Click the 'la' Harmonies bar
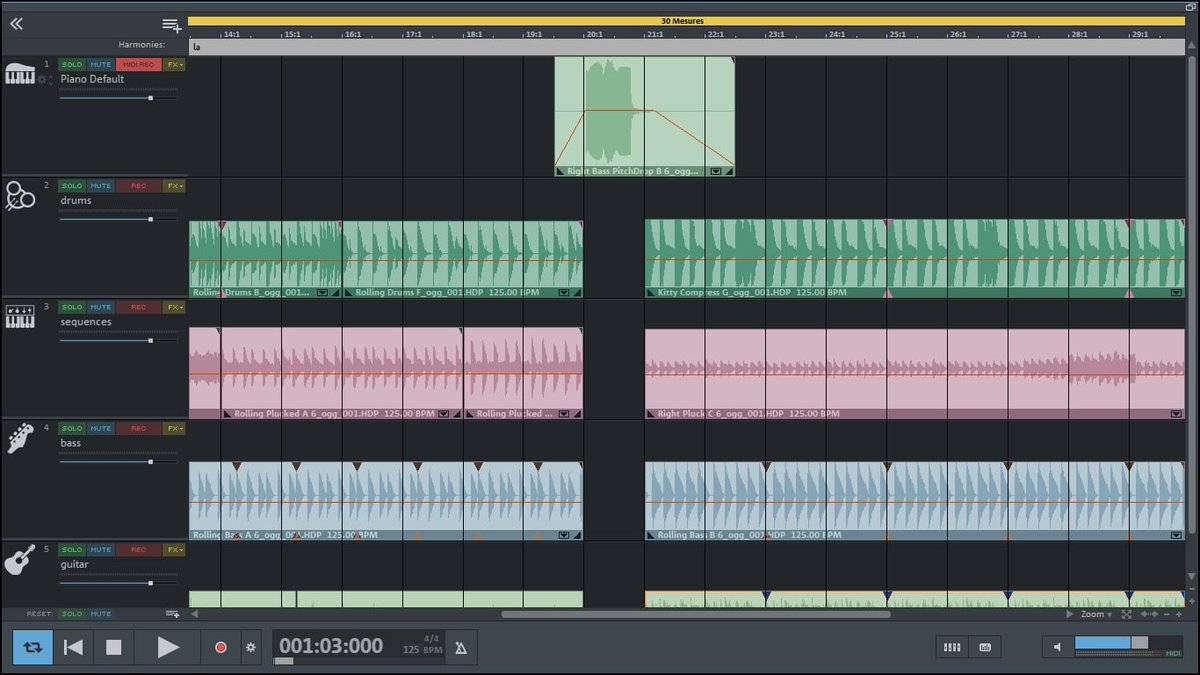The width and height of the screenshot is (1200, 675). (x=686, y=46)
